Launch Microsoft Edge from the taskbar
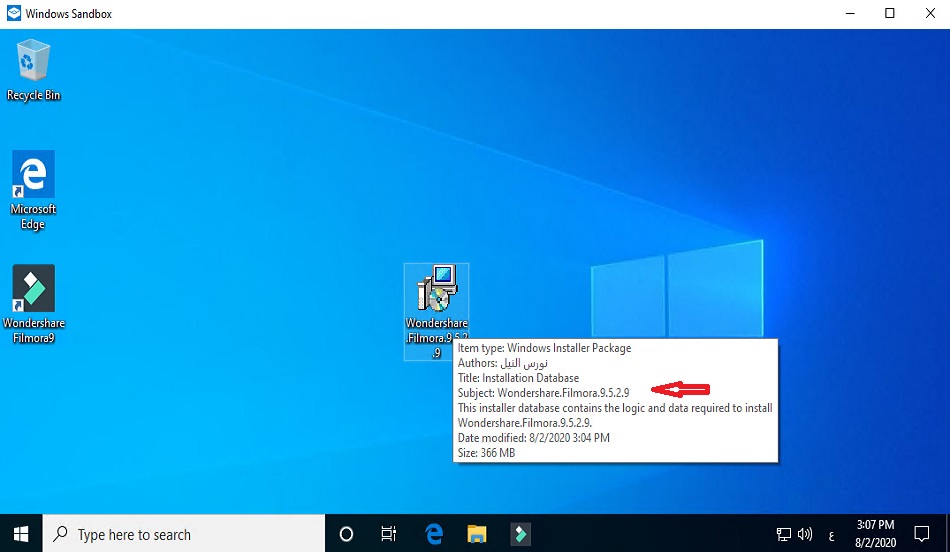This screenshot has height=552, width=950. [434, 534]
